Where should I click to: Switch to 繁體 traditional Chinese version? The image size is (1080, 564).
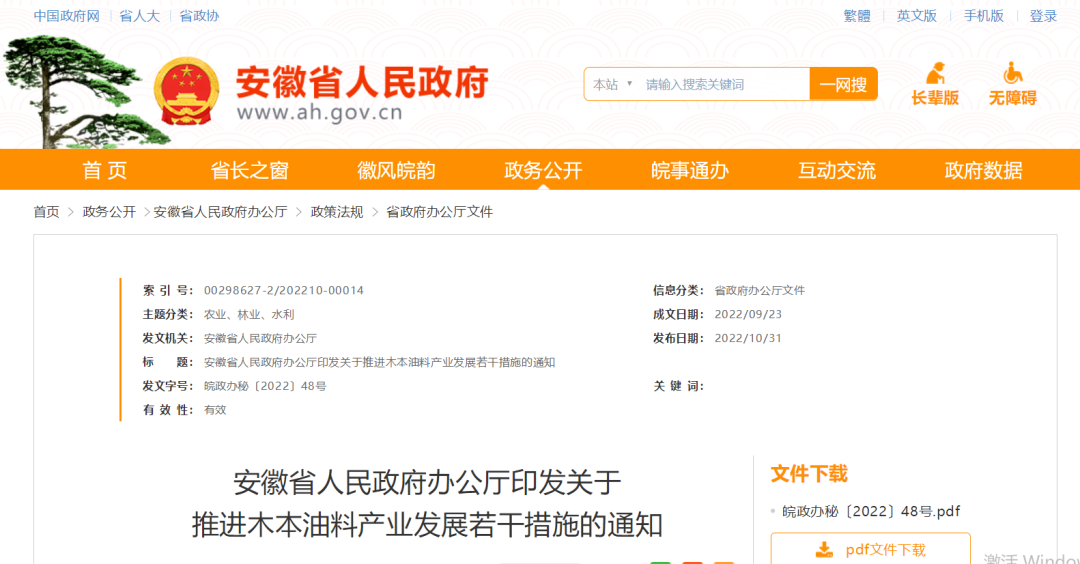(857, 16)
